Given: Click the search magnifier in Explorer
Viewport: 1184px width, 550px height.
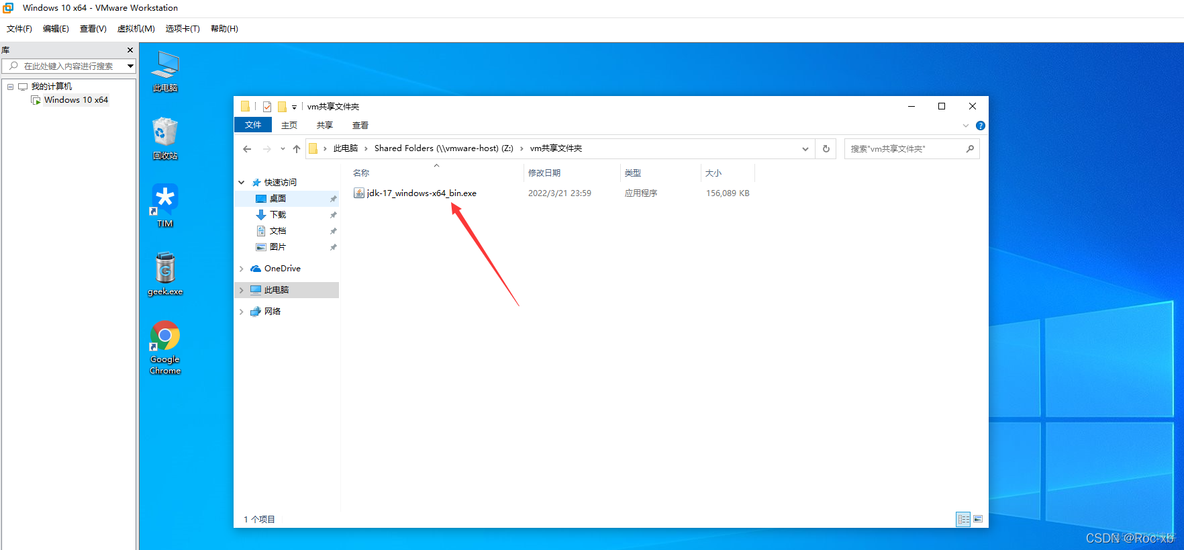Looking at the screenshot, I should click(x=970, y=149).
